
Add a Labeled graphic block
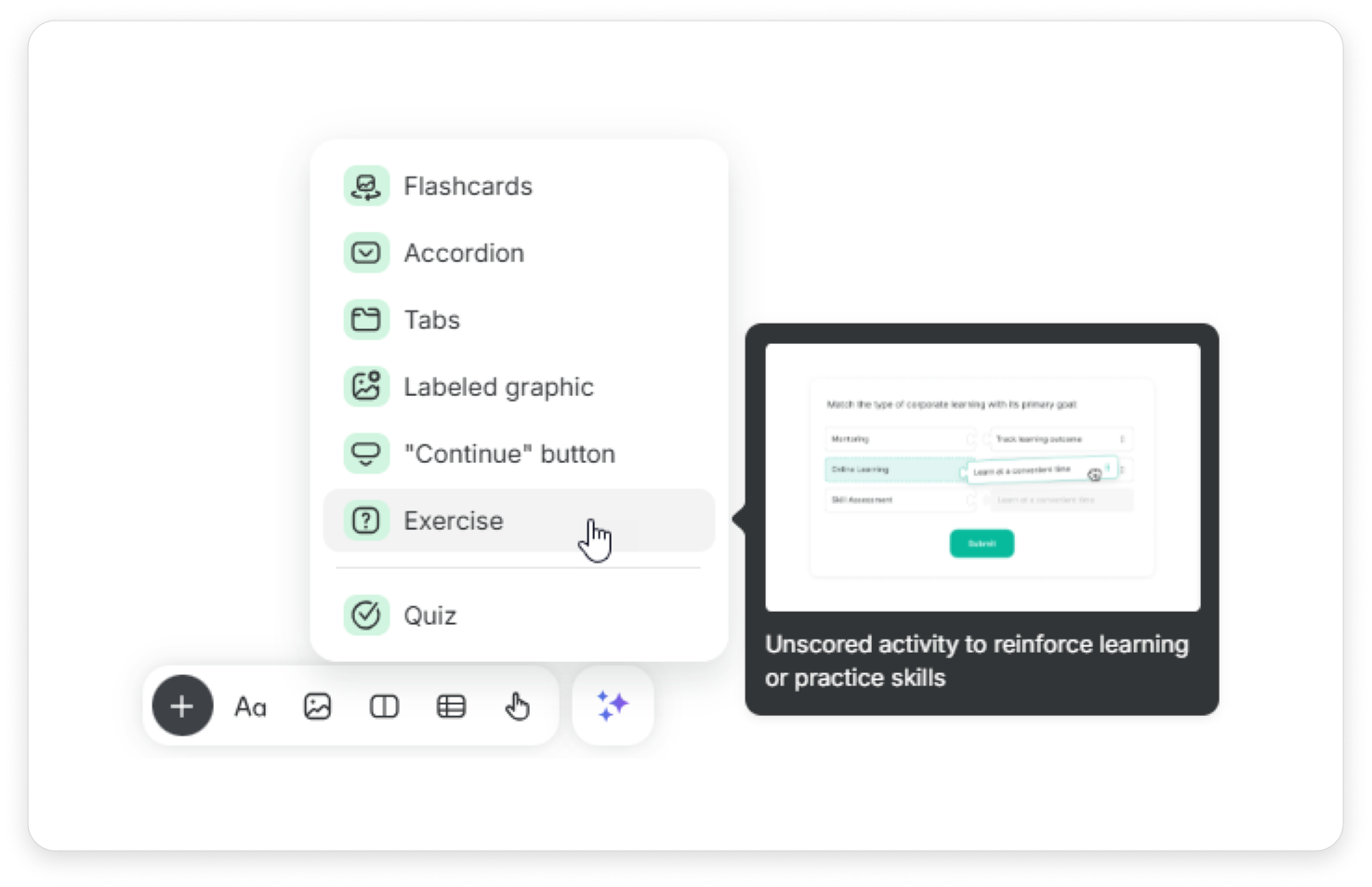tap(519, 387)
